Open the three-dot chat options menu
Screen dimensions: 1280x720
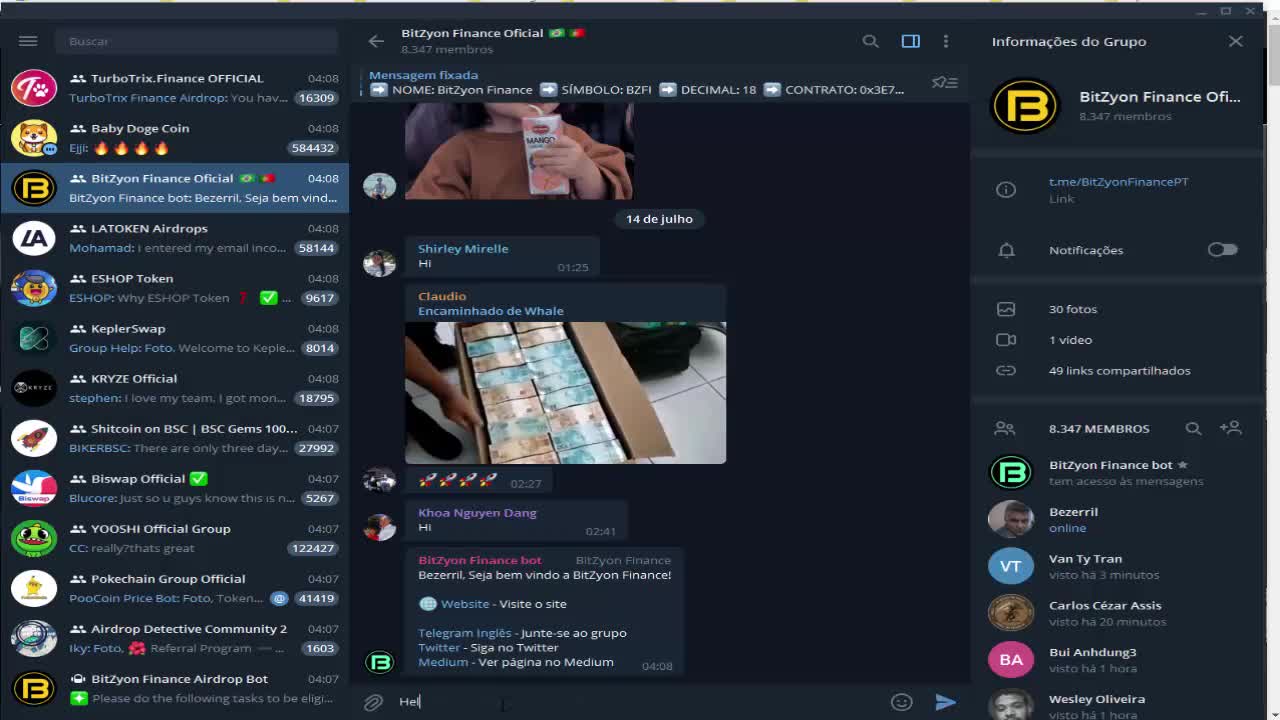[946, 41]
